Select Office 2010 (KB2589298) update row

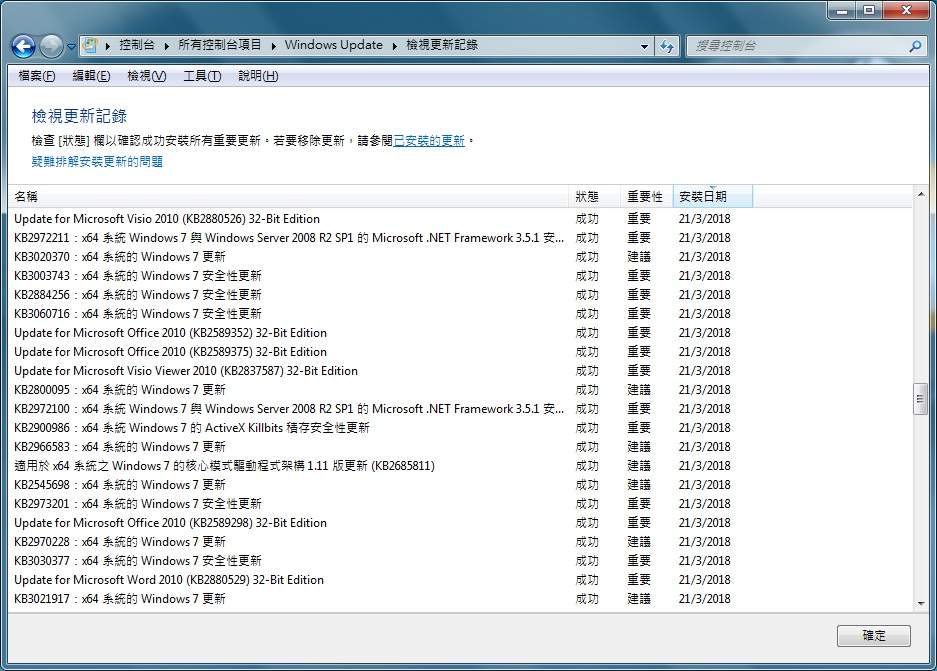460,523
